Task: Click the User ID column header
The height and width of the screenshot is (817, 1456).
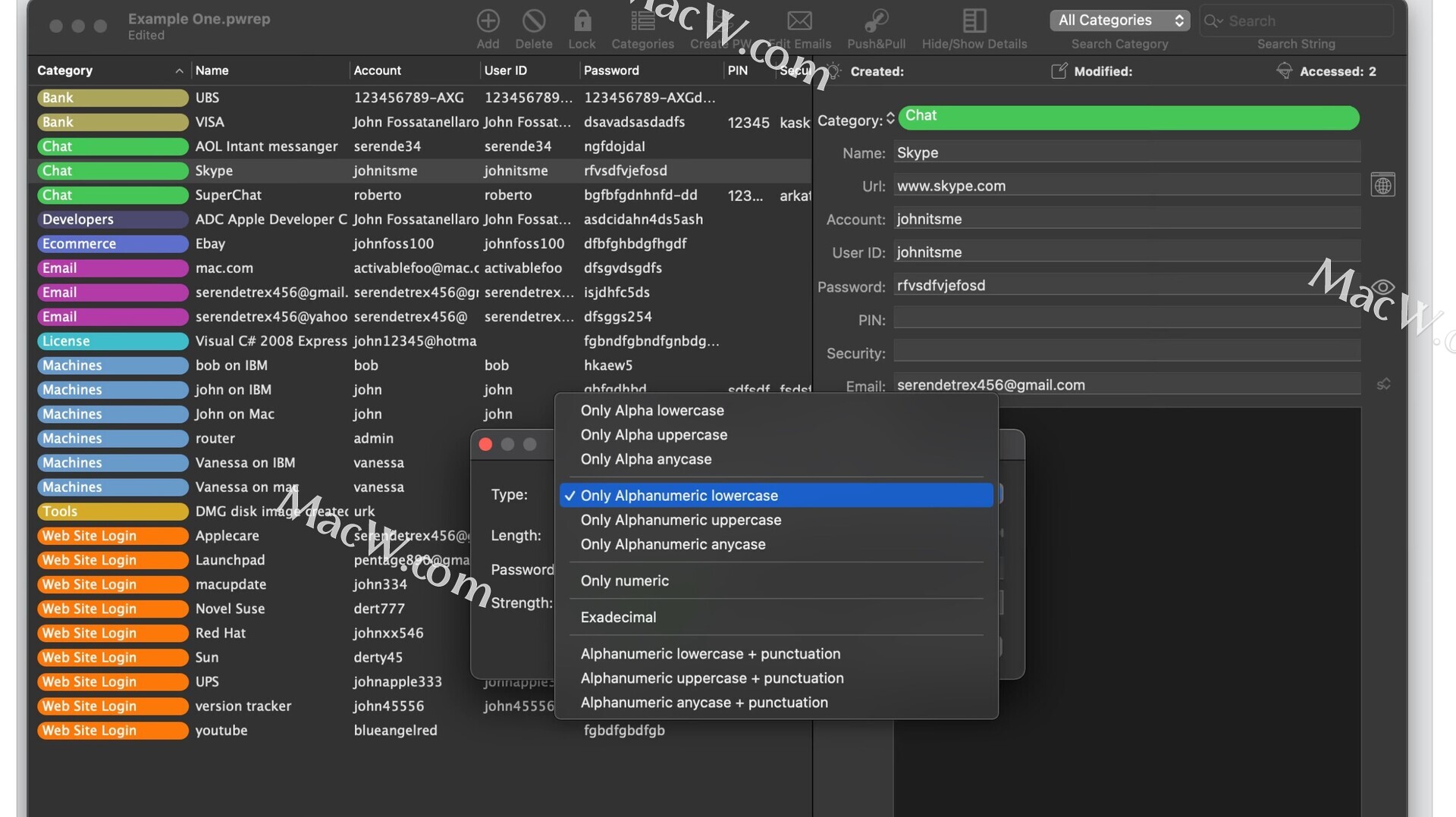Action: tap(529, 70)
